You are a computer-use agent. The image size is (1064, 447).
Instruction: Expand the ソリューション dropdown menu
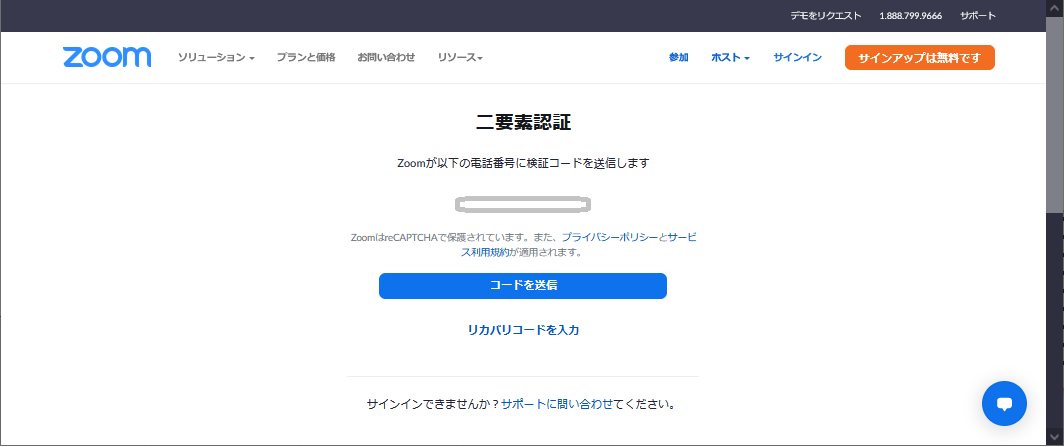(x=216, y=58)
